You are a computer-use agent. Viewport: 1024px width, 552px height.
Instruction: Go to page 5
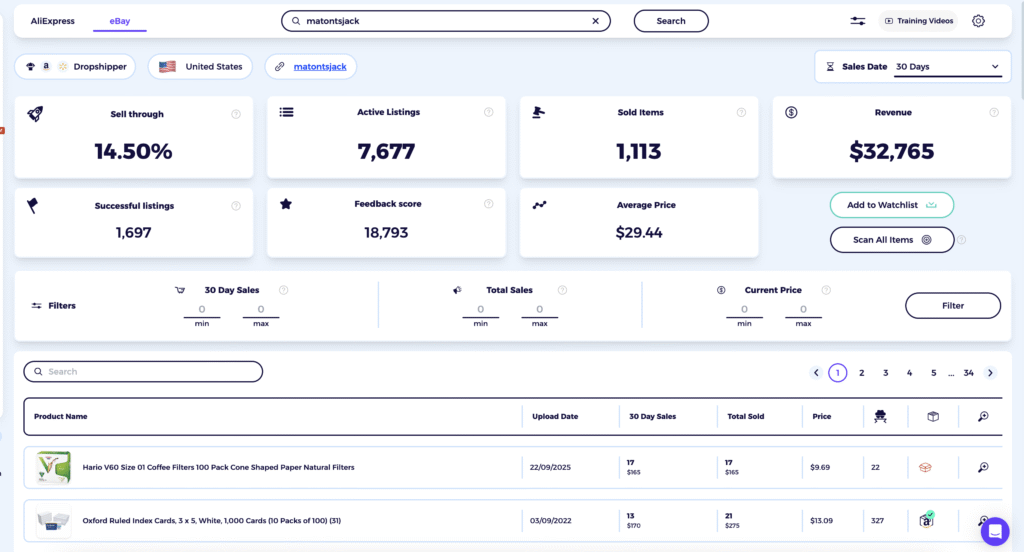(x=933, y=373)
